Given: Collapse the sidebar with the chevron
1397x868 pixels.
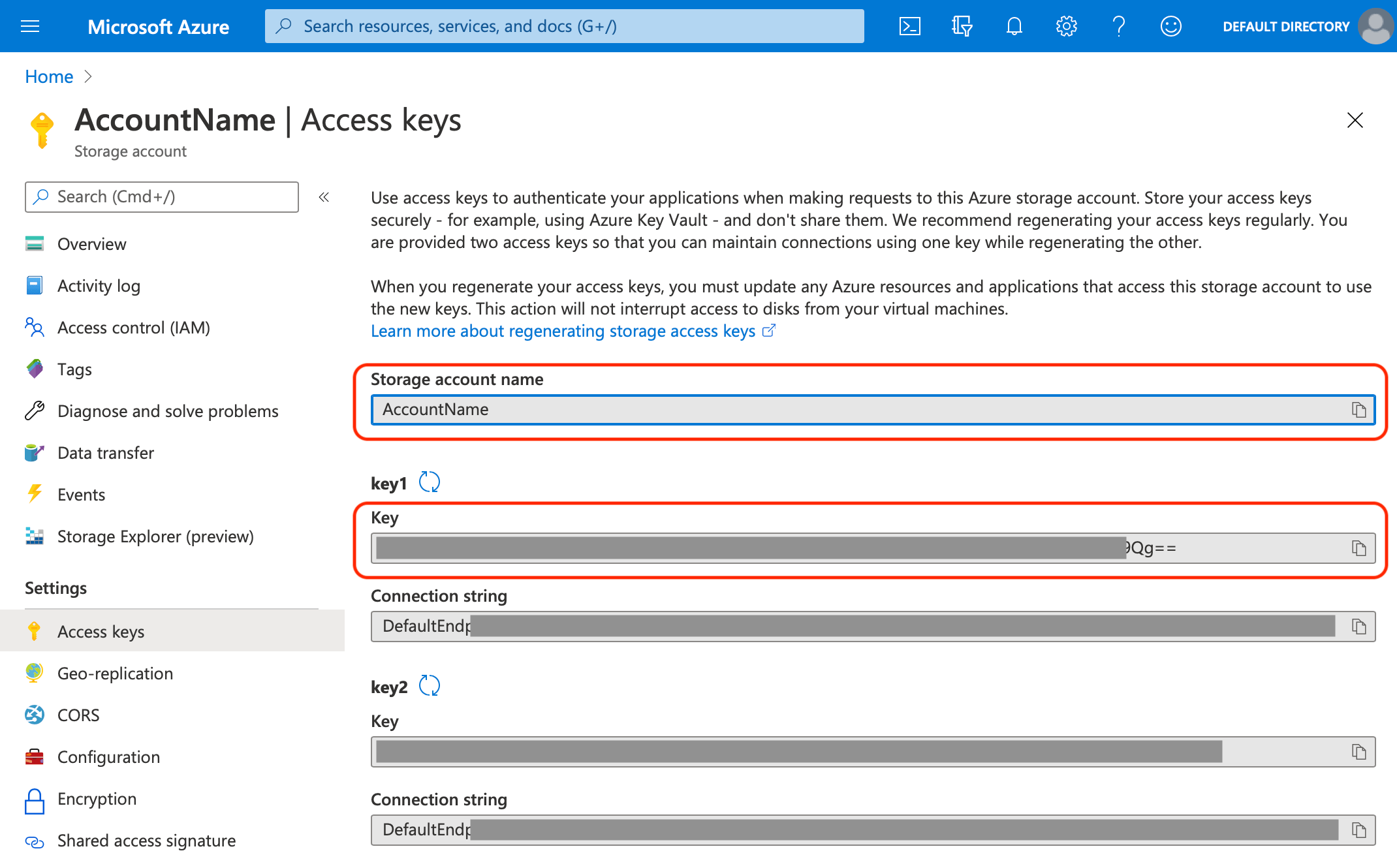Looking at the screenshot, I should pos(324,197).
